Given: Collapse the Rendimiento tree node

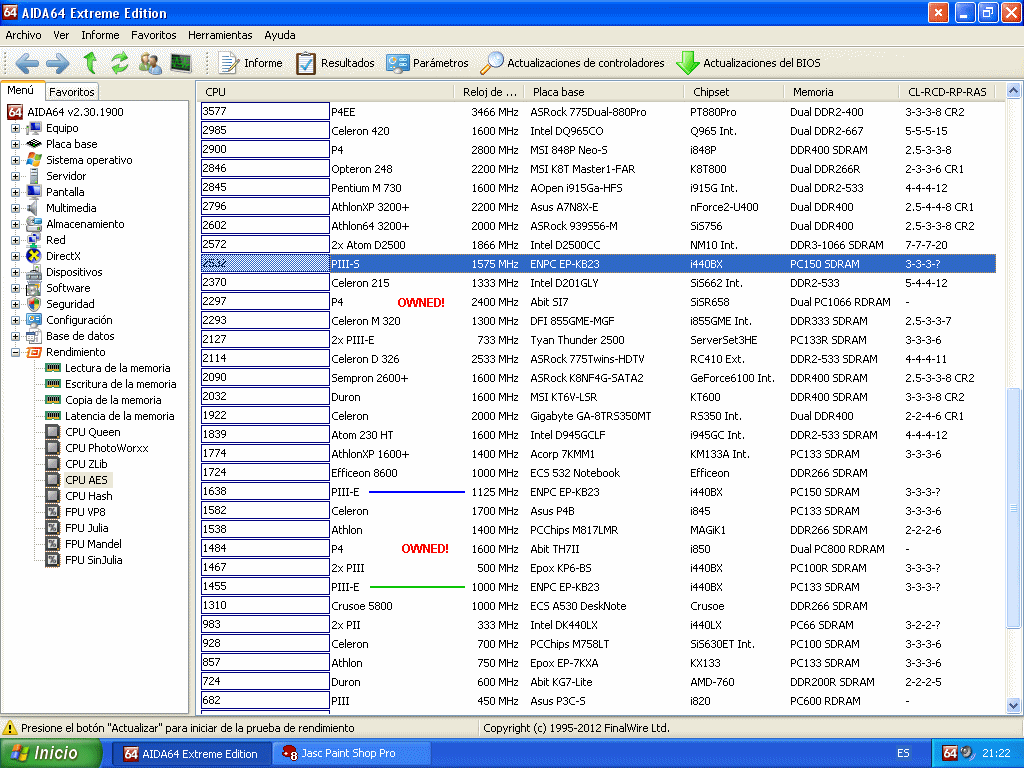Looking at the screenshot, I should [x=15, y=353].
